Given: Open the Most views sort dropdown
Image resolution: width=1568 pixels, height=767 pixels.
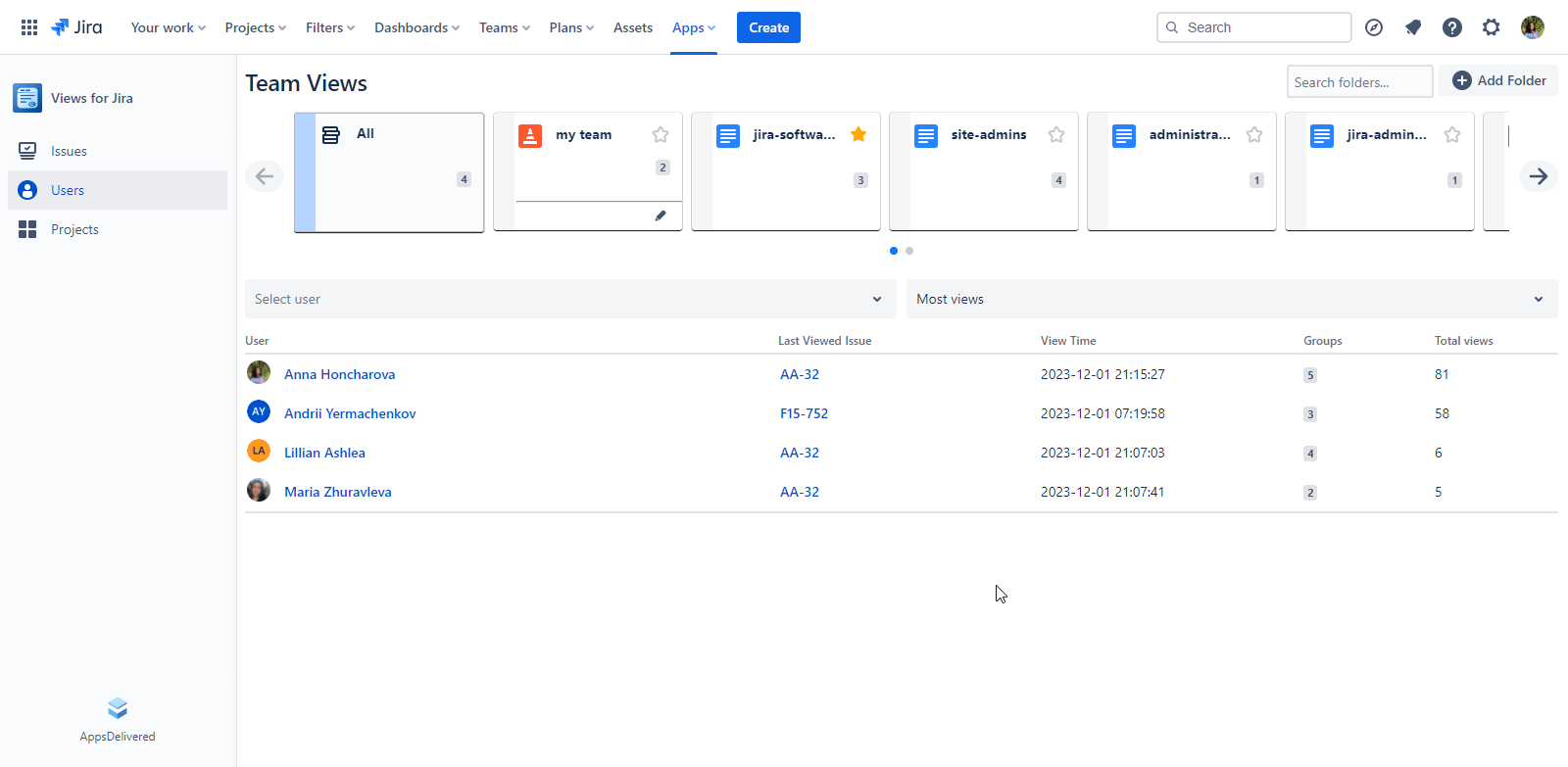Looking at the screenshot, I should [x=1231, y=299].
